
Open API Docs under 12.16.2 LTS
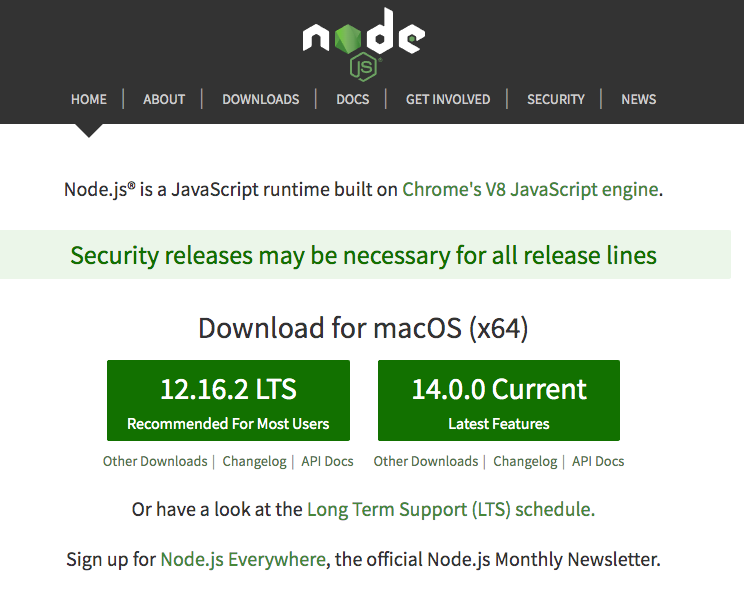(327, 461)
